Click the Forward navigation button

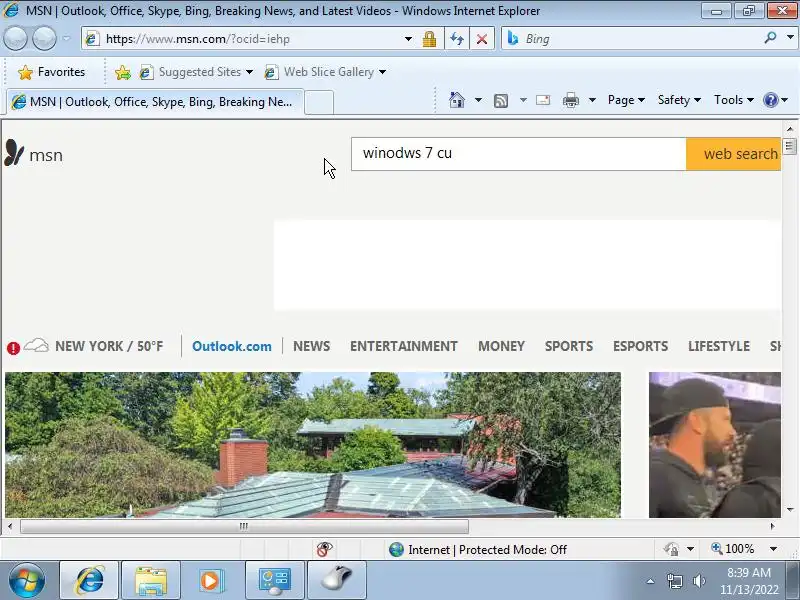click(44, 38)
